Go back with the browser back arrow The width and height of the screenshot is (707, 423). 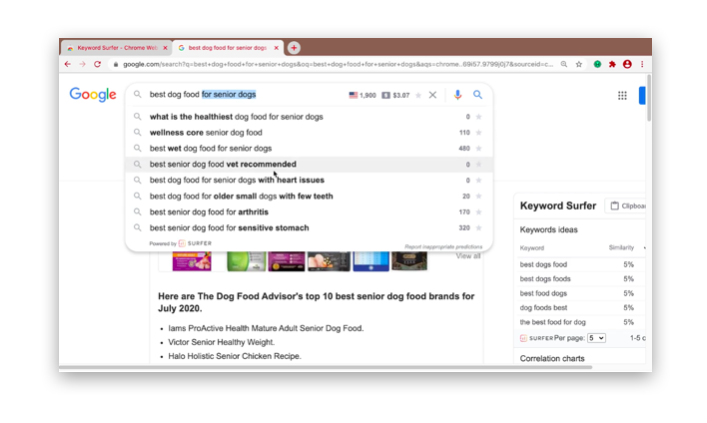(x=68, y=64)
